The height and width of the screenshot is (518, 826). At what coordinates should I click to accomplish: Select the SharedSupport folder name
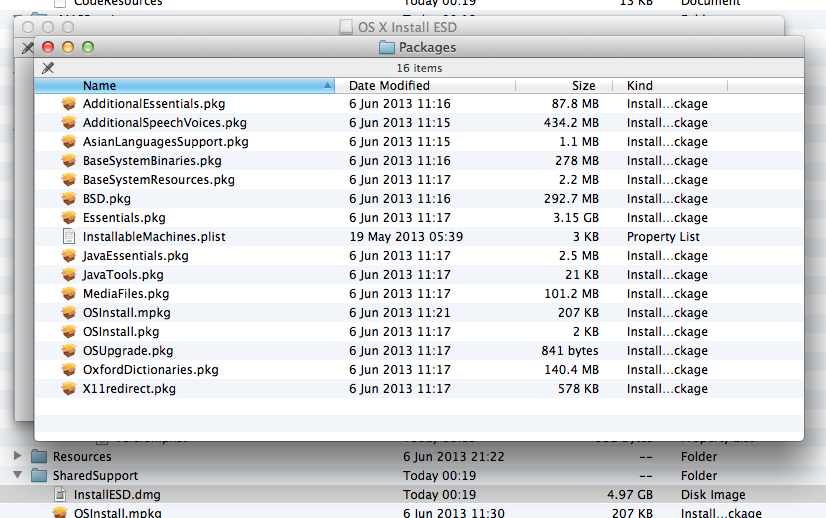point(95,475)
